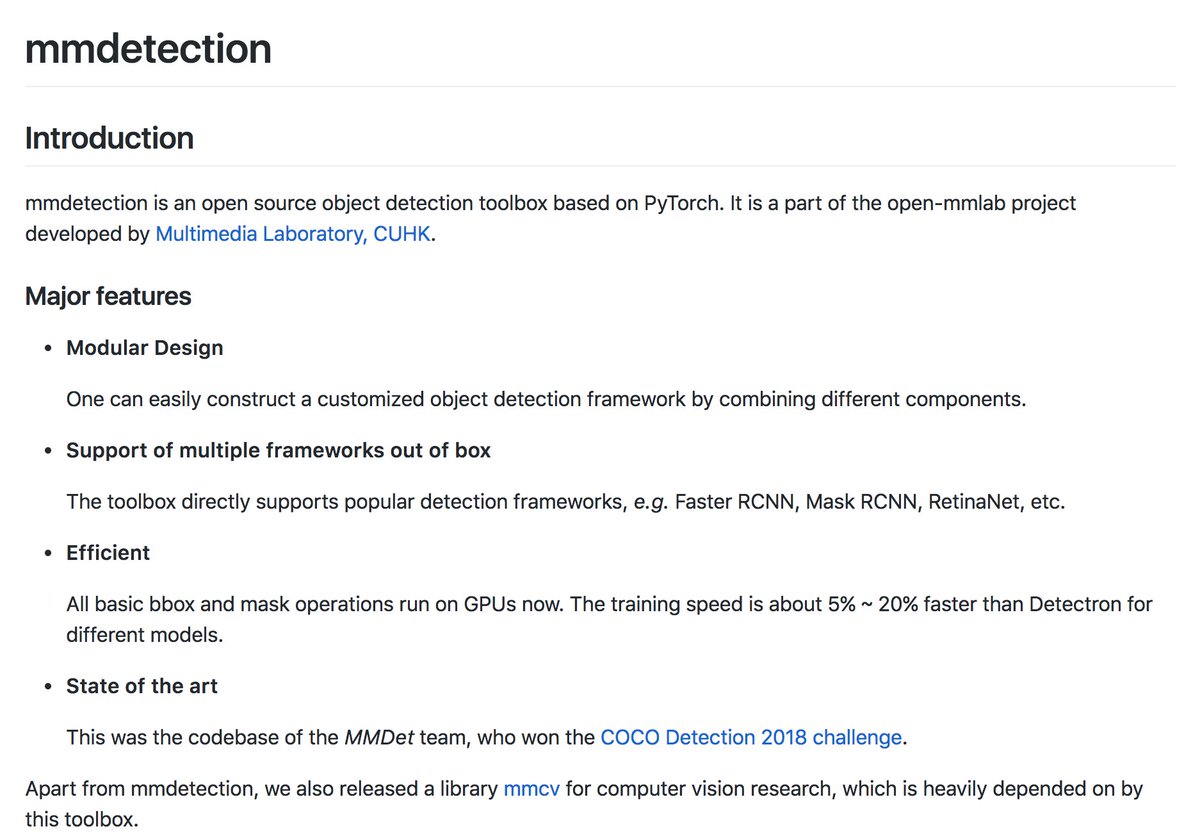Click the Faster RCNN framework name
Image resolution: width=1200 pixels, height=838 pixels.
click(734, 502)
